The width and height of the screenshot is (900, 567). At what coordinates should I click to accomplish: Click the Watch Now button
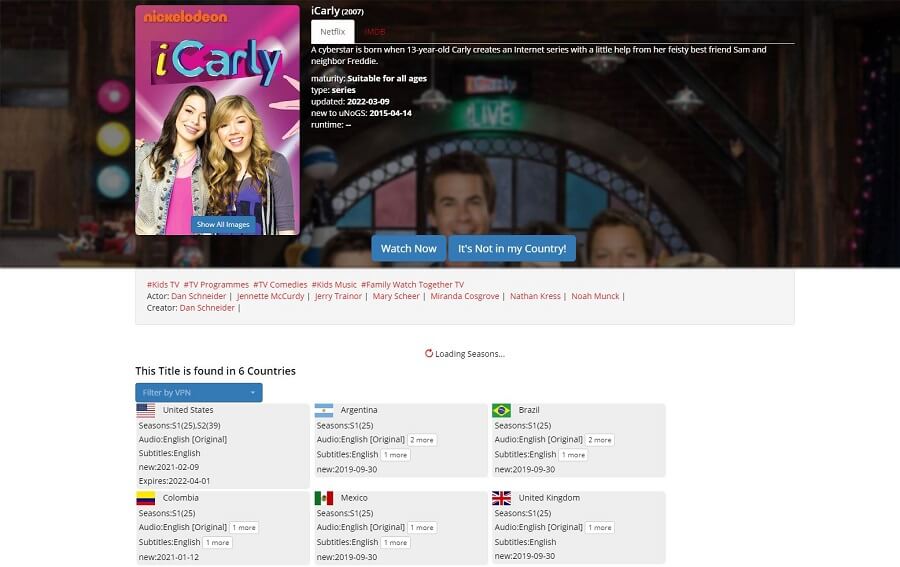pos(409,248)
